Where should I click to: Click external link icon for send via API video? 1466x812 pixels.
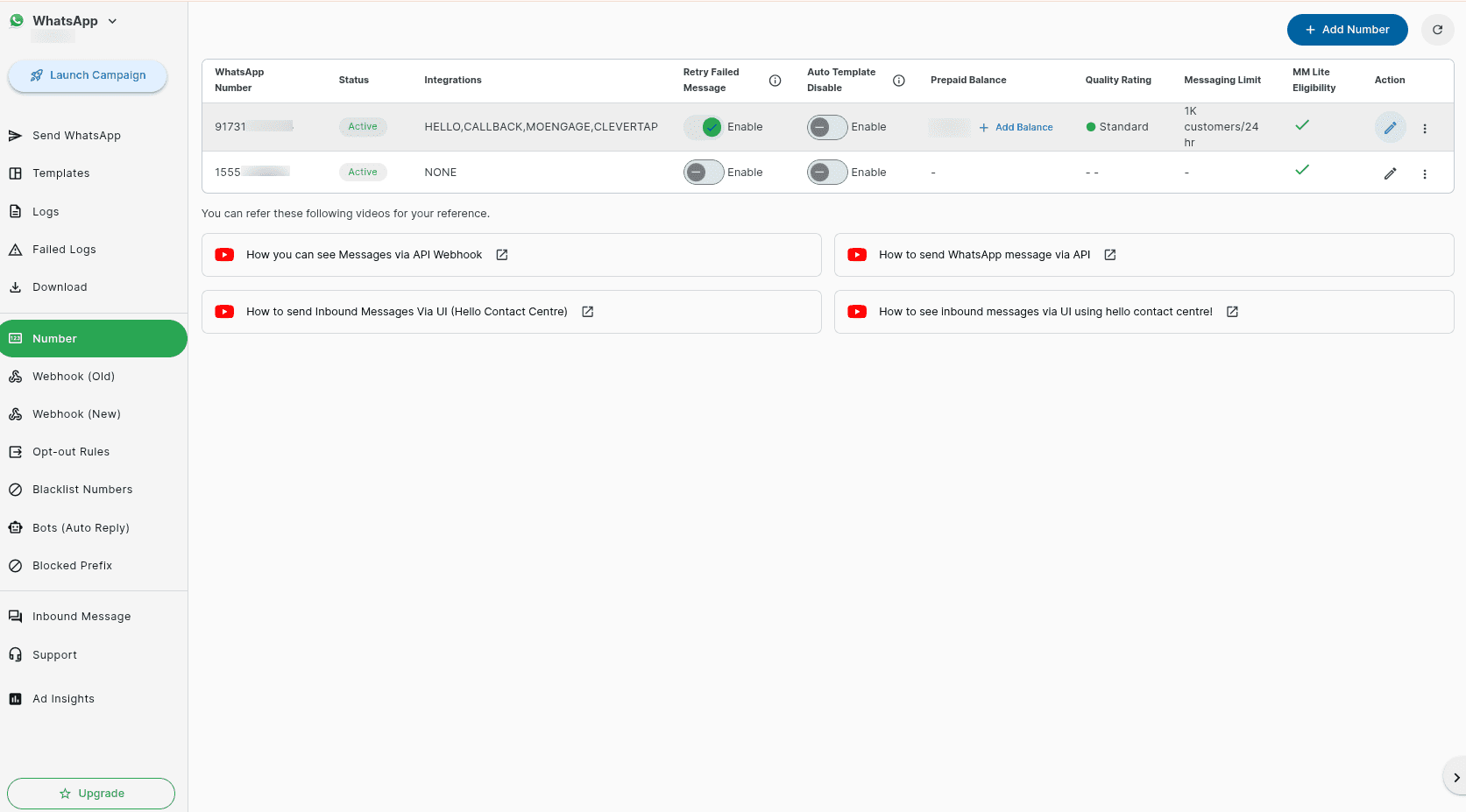click(x=1110, y=255)
